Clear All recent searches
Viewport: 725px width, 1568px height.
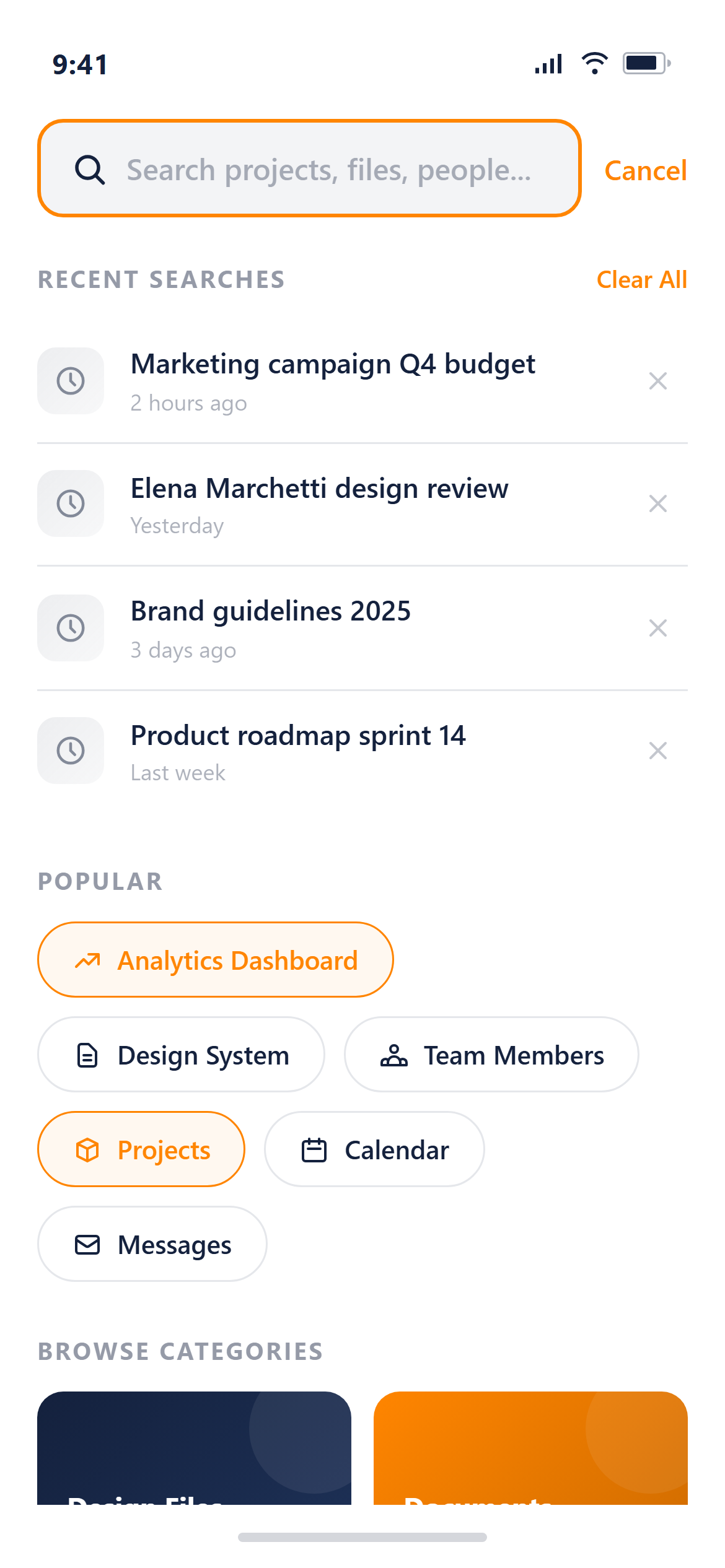tap(641, 279)
